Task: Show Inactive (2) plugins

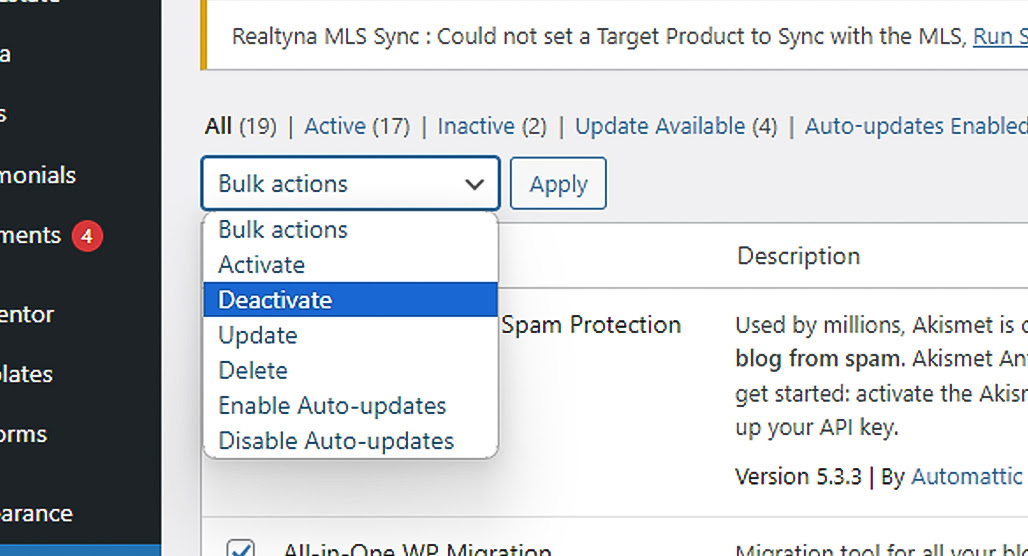Action: point(492,126)
